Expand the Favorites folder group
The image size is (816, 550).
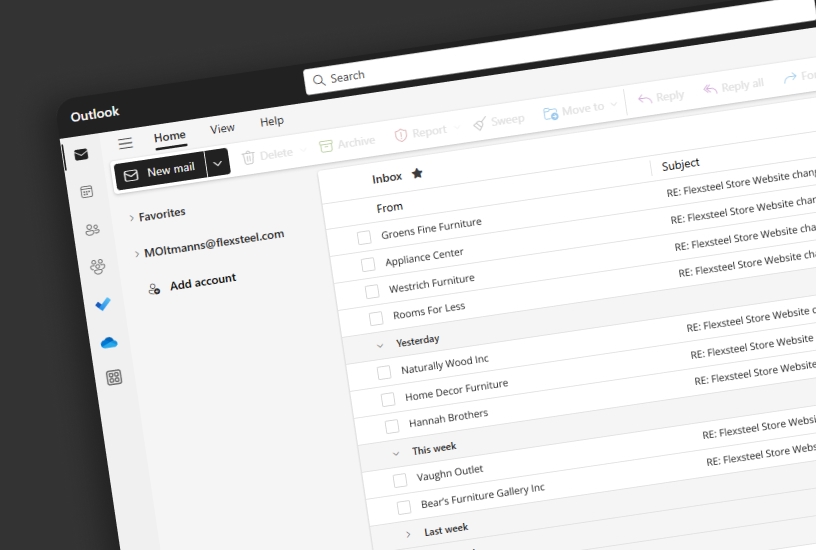132,218
